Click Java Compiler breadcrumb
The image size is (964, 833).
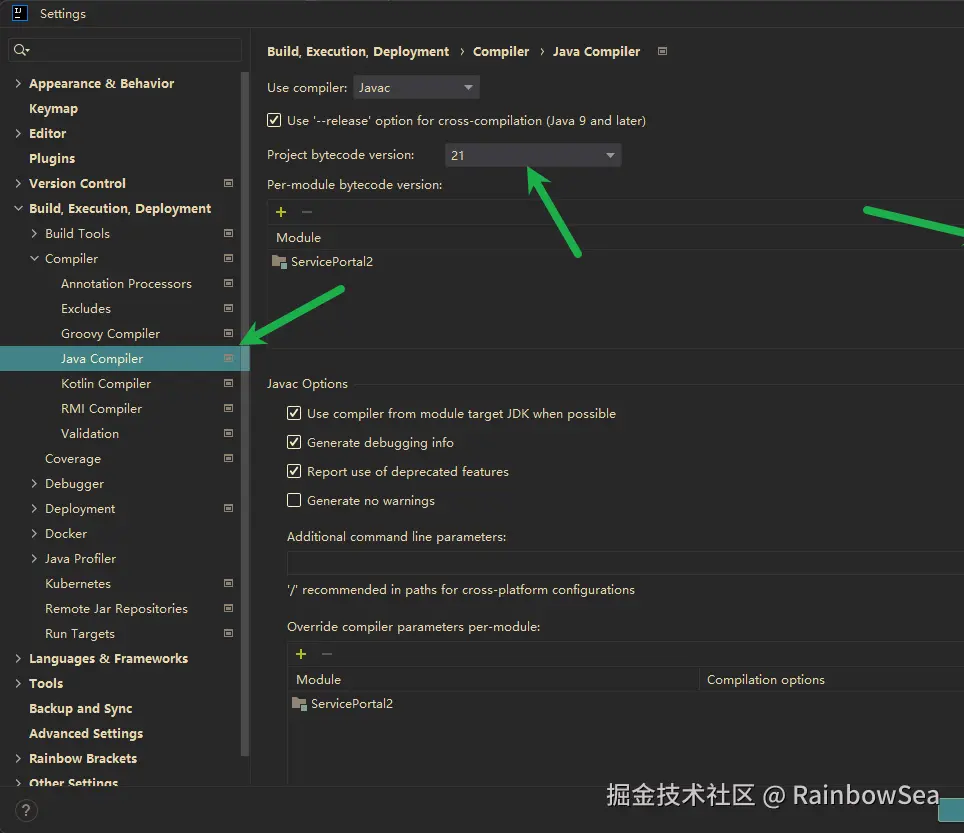coord(596,52)
